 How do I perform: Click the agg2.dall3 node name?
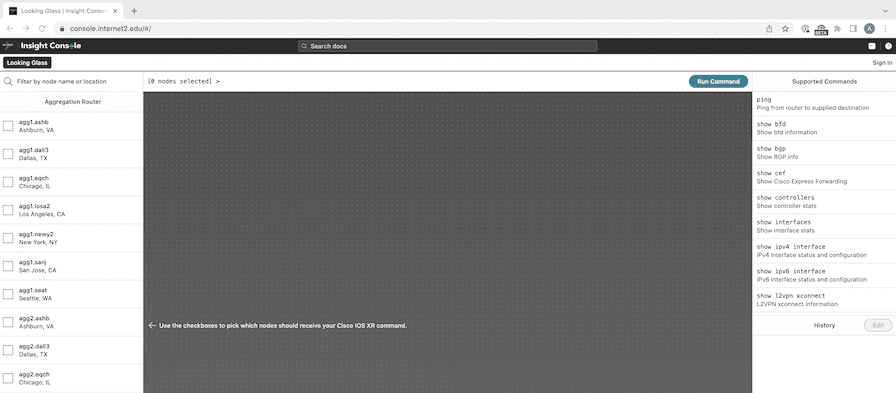point(34,346)
